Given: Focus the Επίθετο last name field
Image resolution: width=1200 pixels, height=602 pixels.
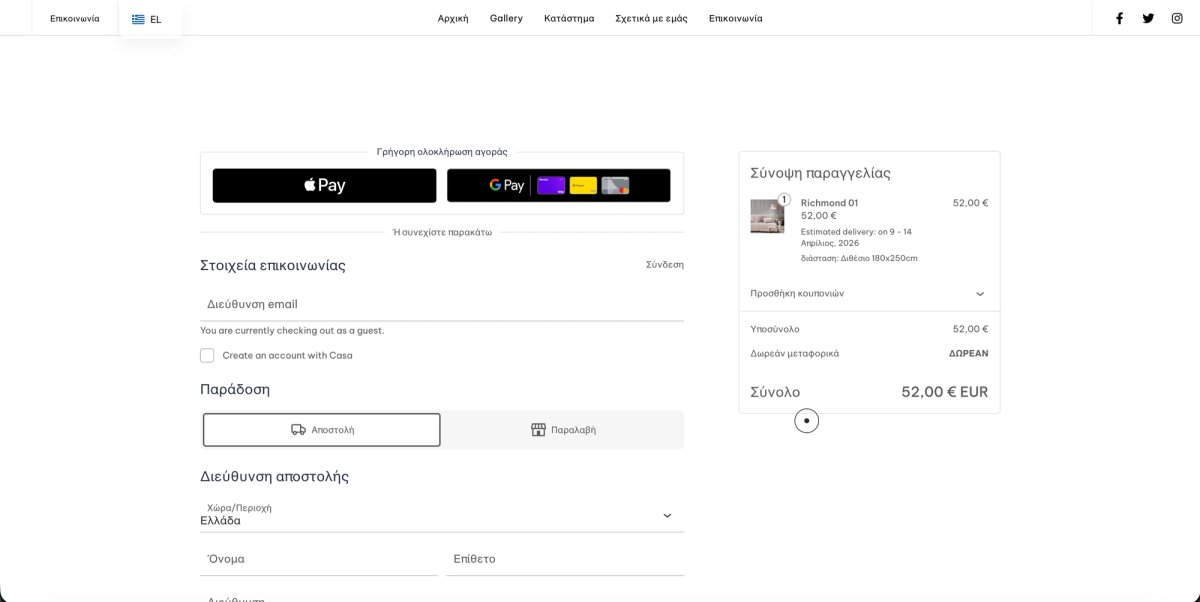Looking at the screenshot, I should point(565,559).
